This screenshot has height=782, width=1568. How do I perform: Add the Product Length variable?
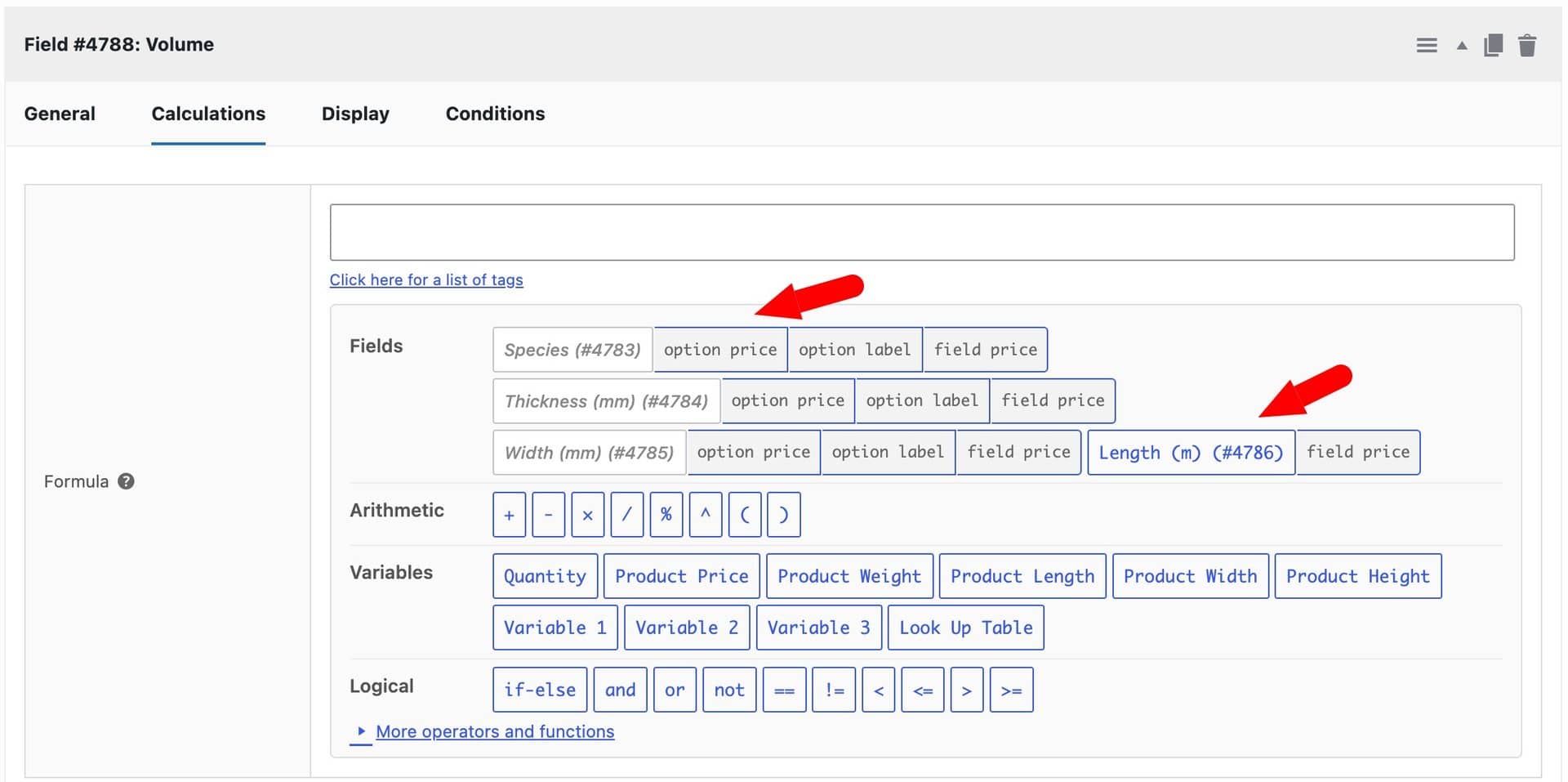pyautogui.click(x=1022, y=576)
